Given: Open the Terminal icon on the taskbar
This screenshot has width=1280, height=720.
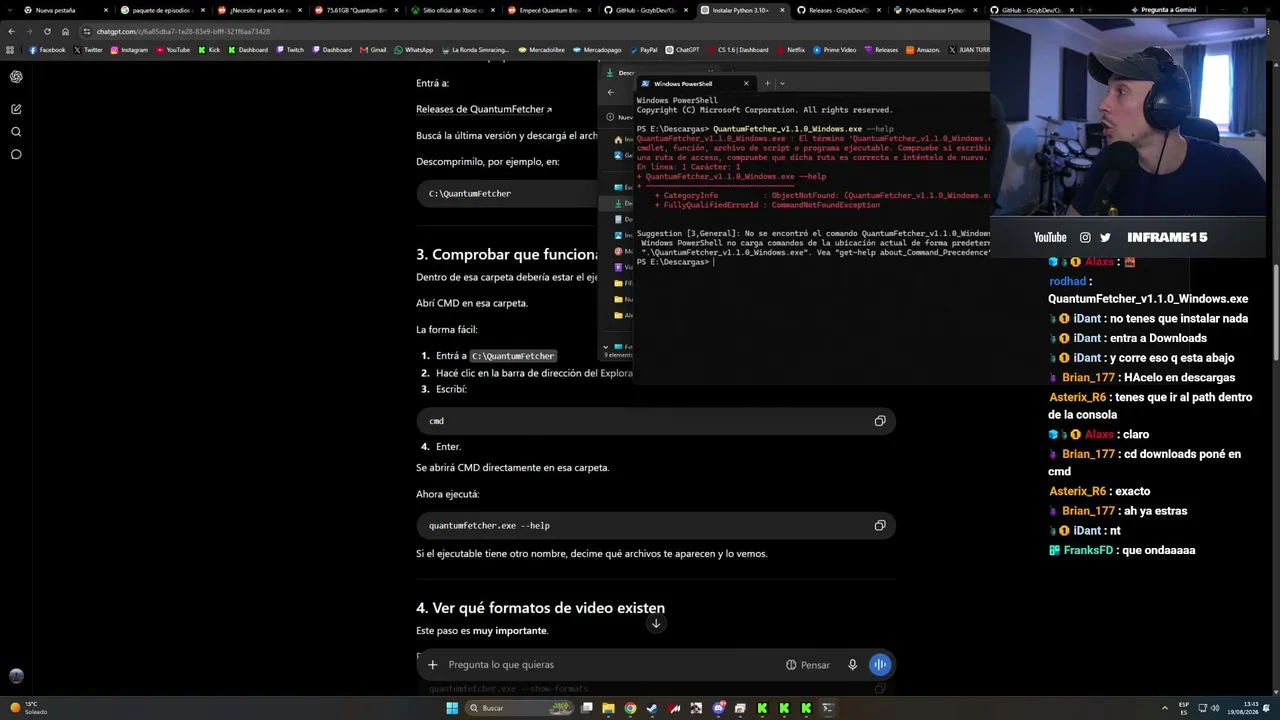Looking at the screenshot, I should 828,708.
